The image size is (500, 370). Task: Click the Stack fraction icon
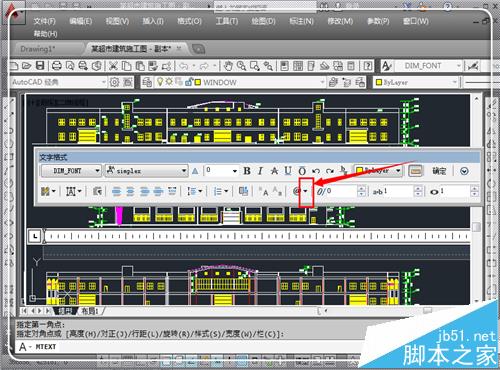coord(343,171)
